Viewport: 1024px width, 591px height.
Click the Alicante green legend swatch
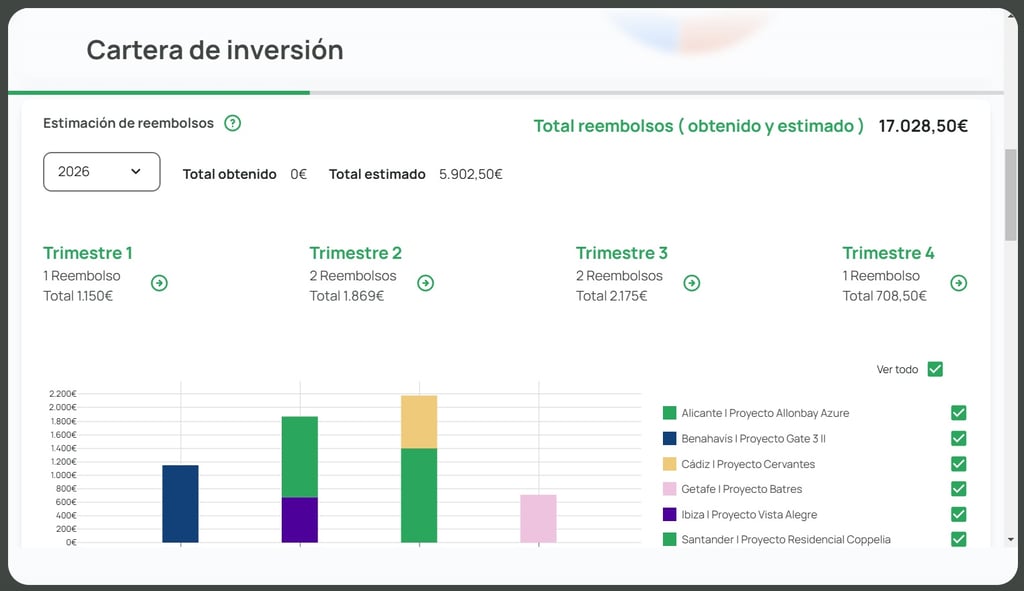click(x=669, y=413)
